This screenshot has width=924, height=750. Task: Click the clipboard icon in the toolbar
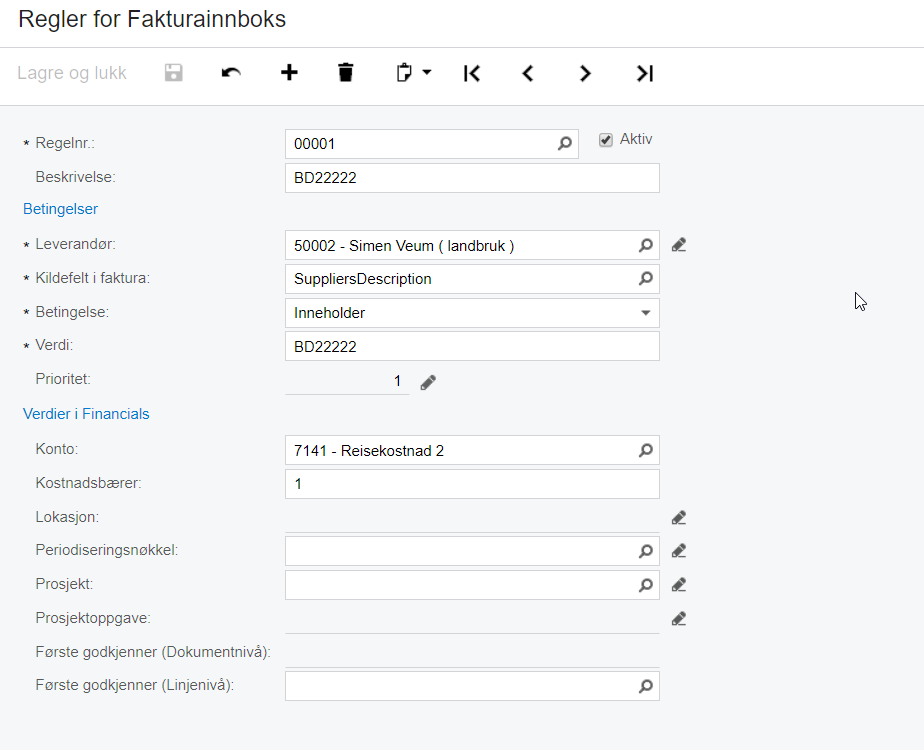(404, 73)
